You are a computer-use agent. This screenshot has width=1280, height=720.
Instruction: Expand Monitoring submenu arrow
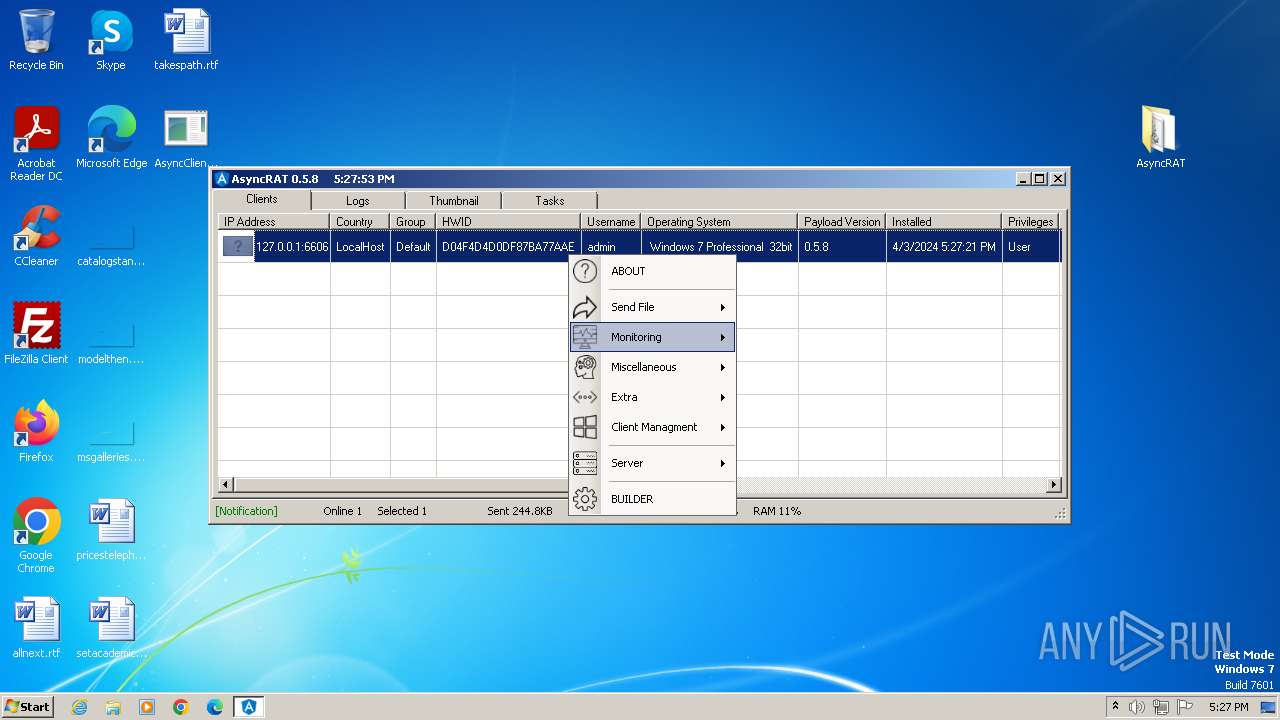click(x=722, y=337)
